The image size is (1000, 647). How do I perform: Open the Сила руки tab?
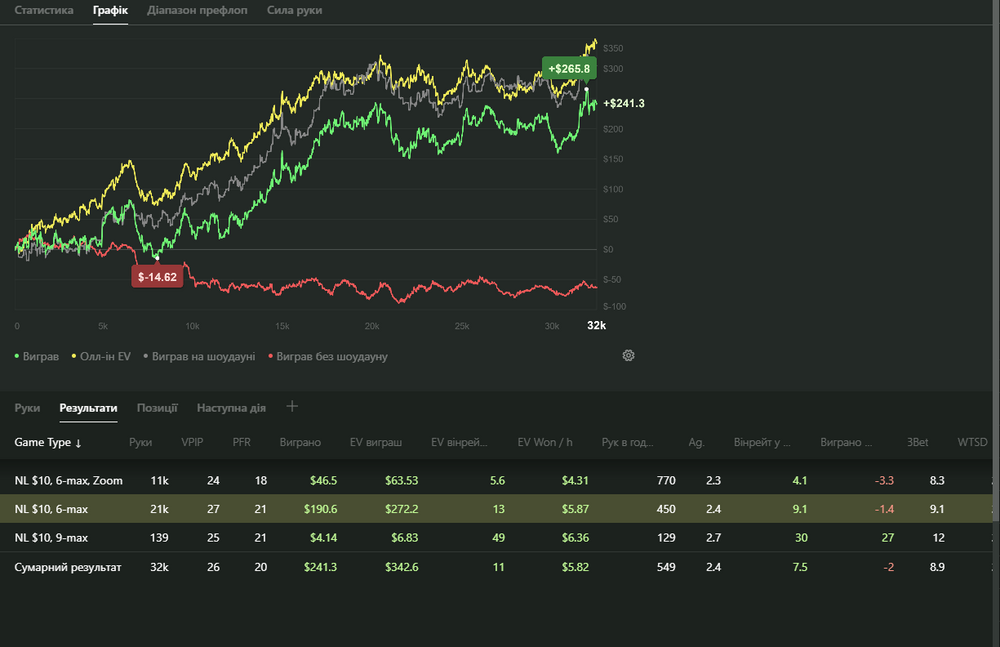[x=295, y=11]
